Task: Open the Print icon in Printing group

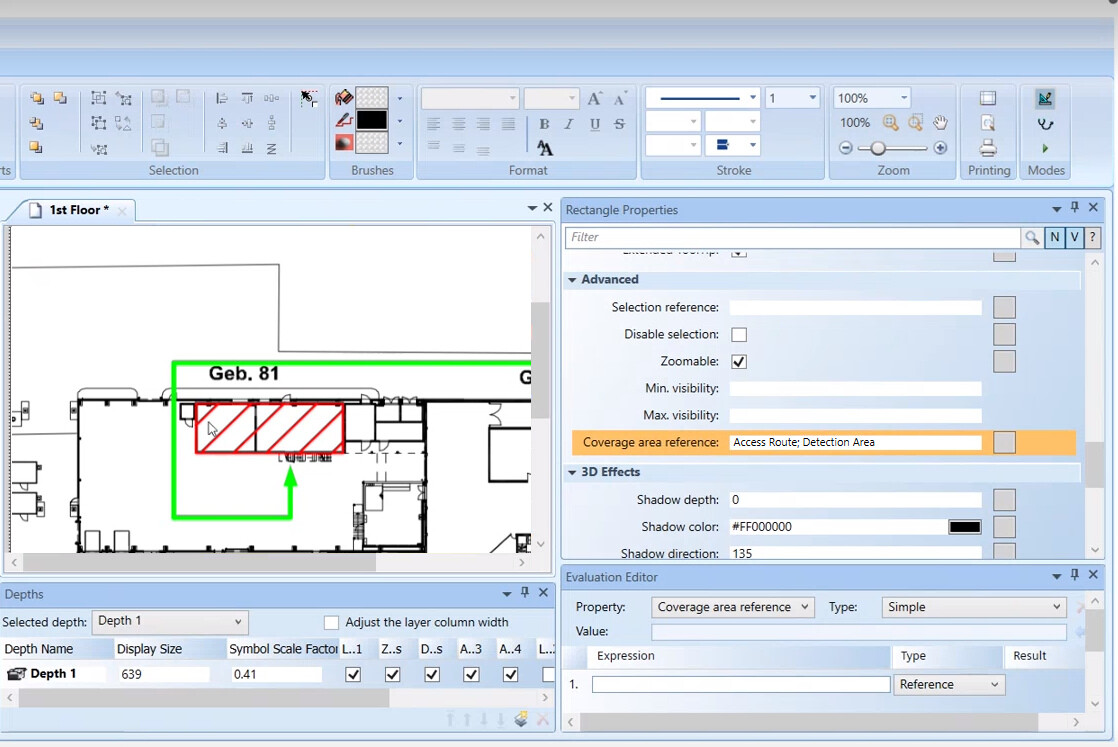Action: (988, 148)
